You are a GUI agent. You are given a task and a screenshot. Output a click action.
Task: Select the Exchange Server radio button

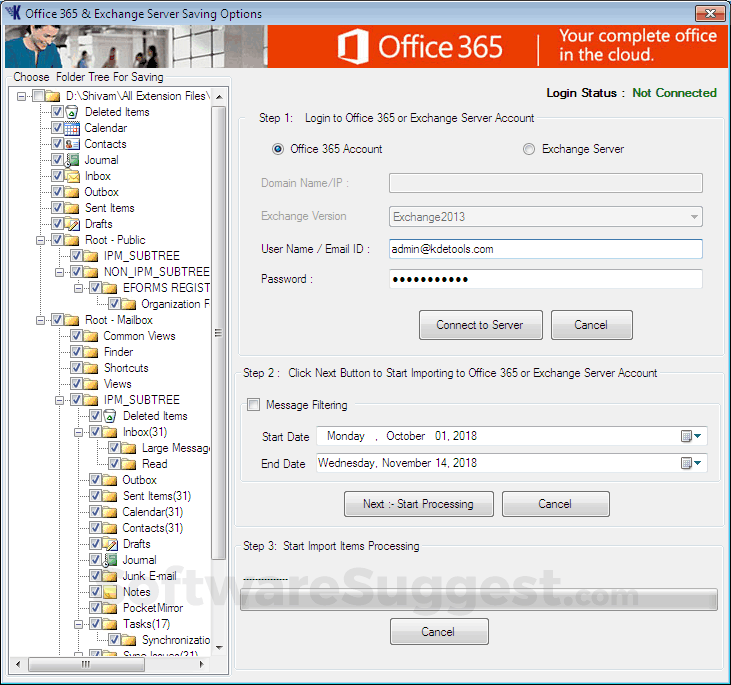[529, 149]
